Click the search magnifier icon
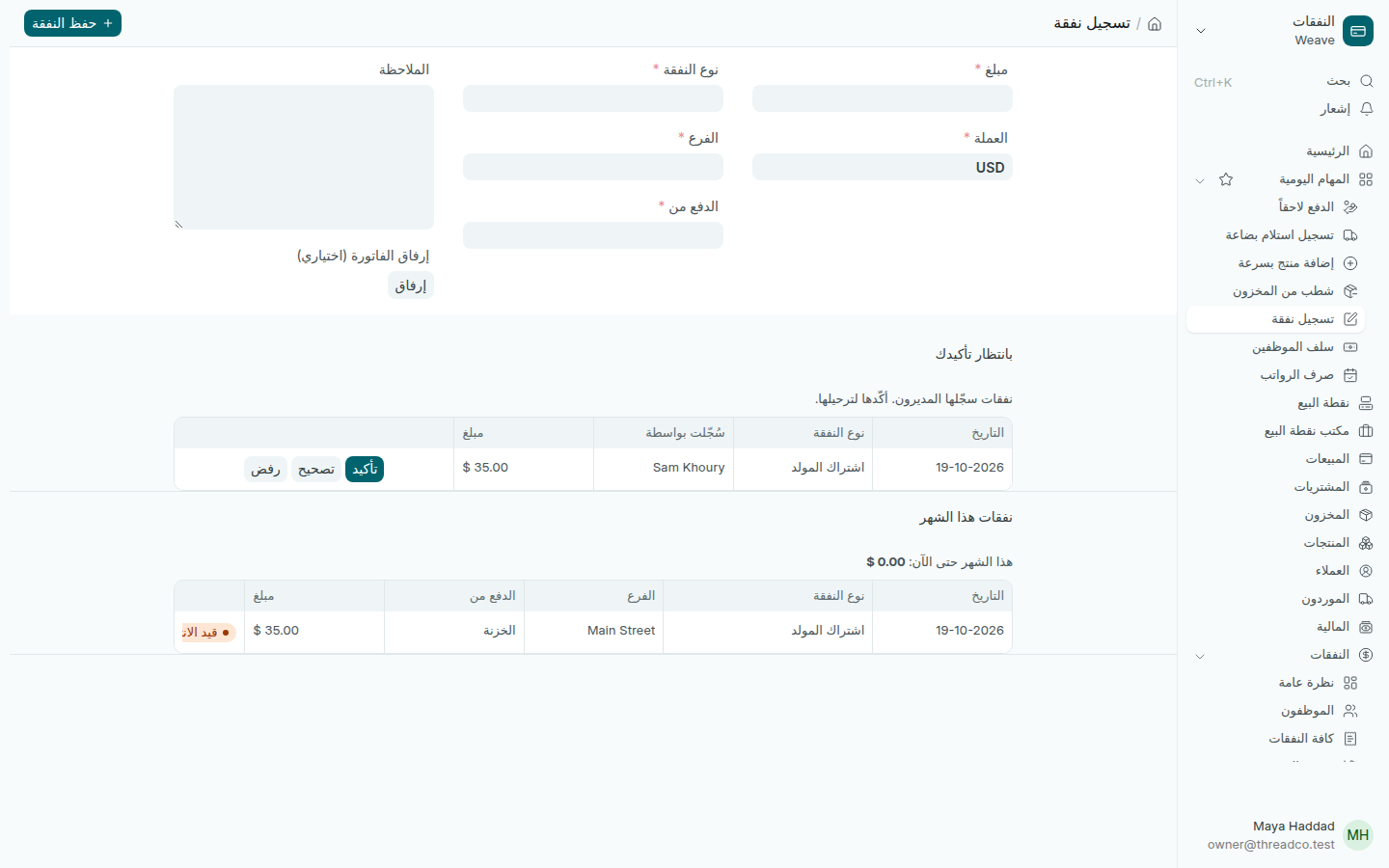The width and height of the screenshot is (1389, 868). pos(1366,81)
